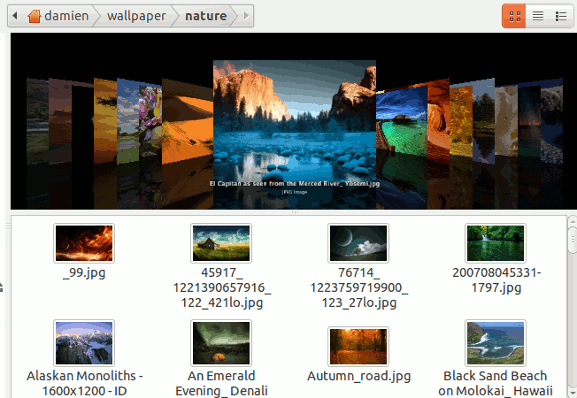Select the orange canyon rock cover
577x398 pixels.
[x=438, y=121]
